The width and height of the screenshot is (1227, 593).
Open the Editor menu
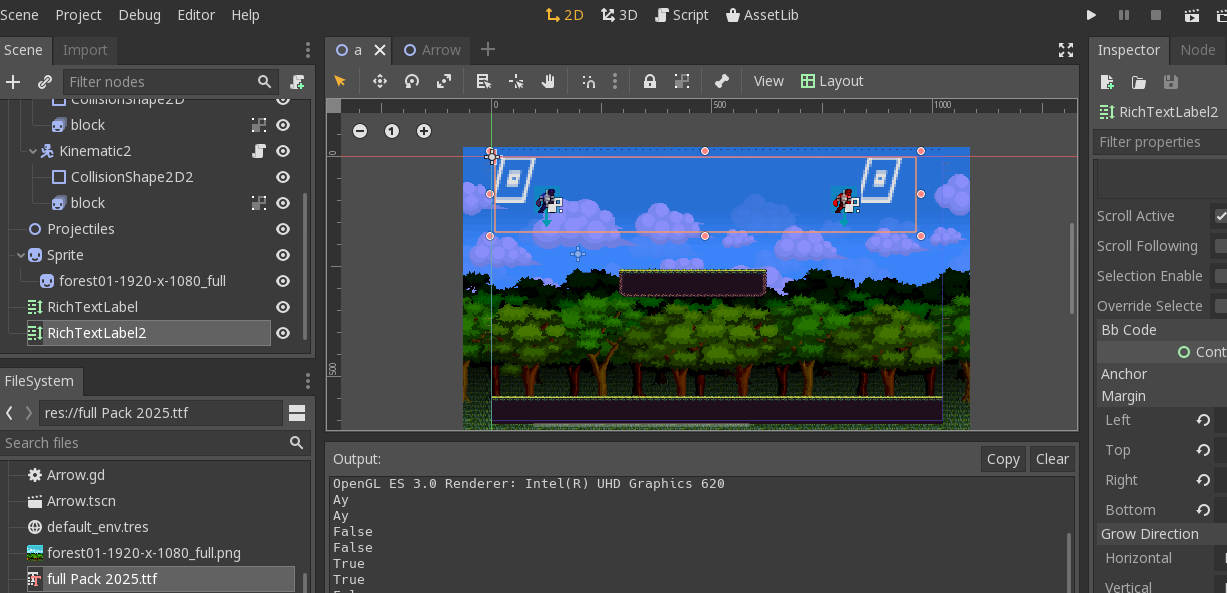pyautogui.click(x=196, y=15)
